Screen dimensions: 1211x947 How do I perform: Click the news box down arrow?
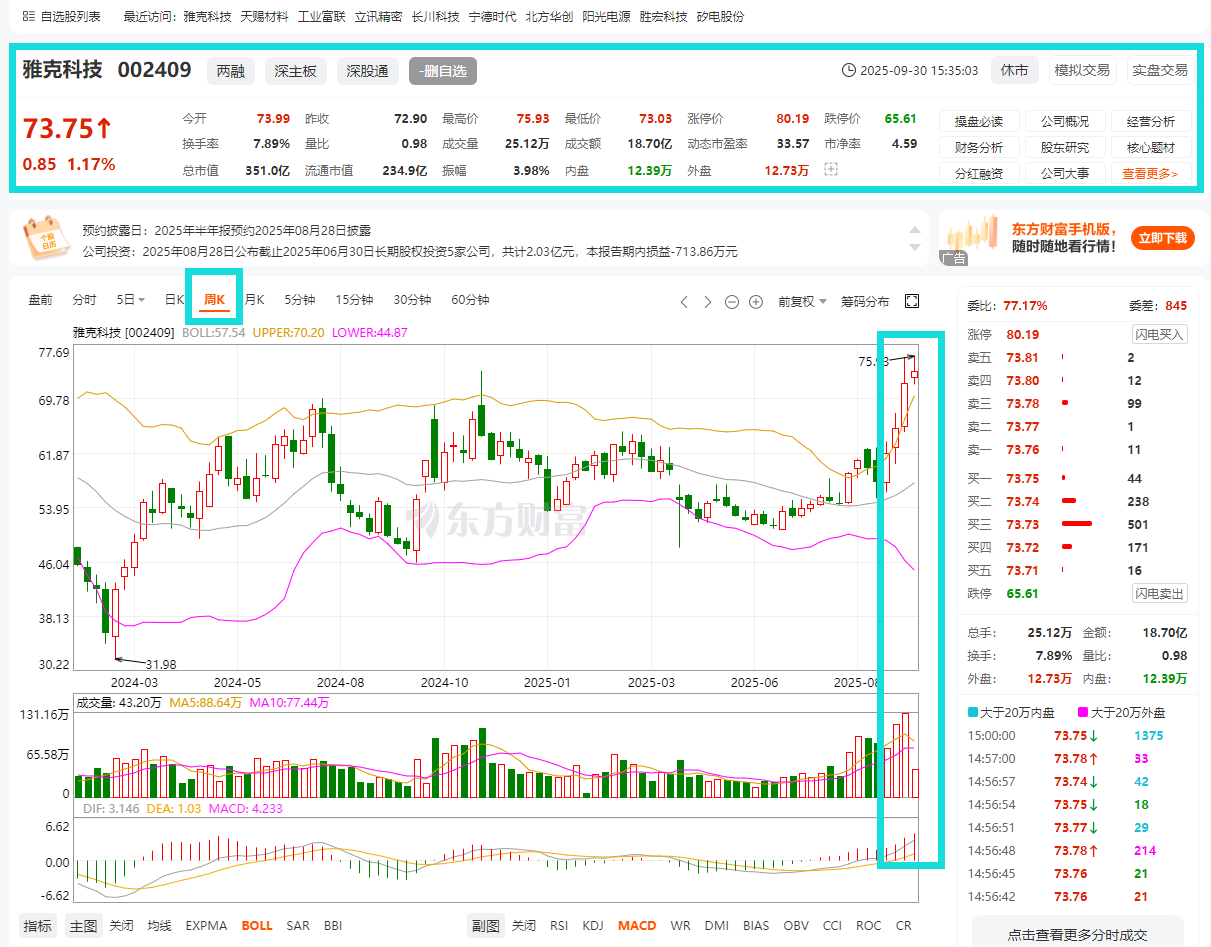(x=914, y=246)
